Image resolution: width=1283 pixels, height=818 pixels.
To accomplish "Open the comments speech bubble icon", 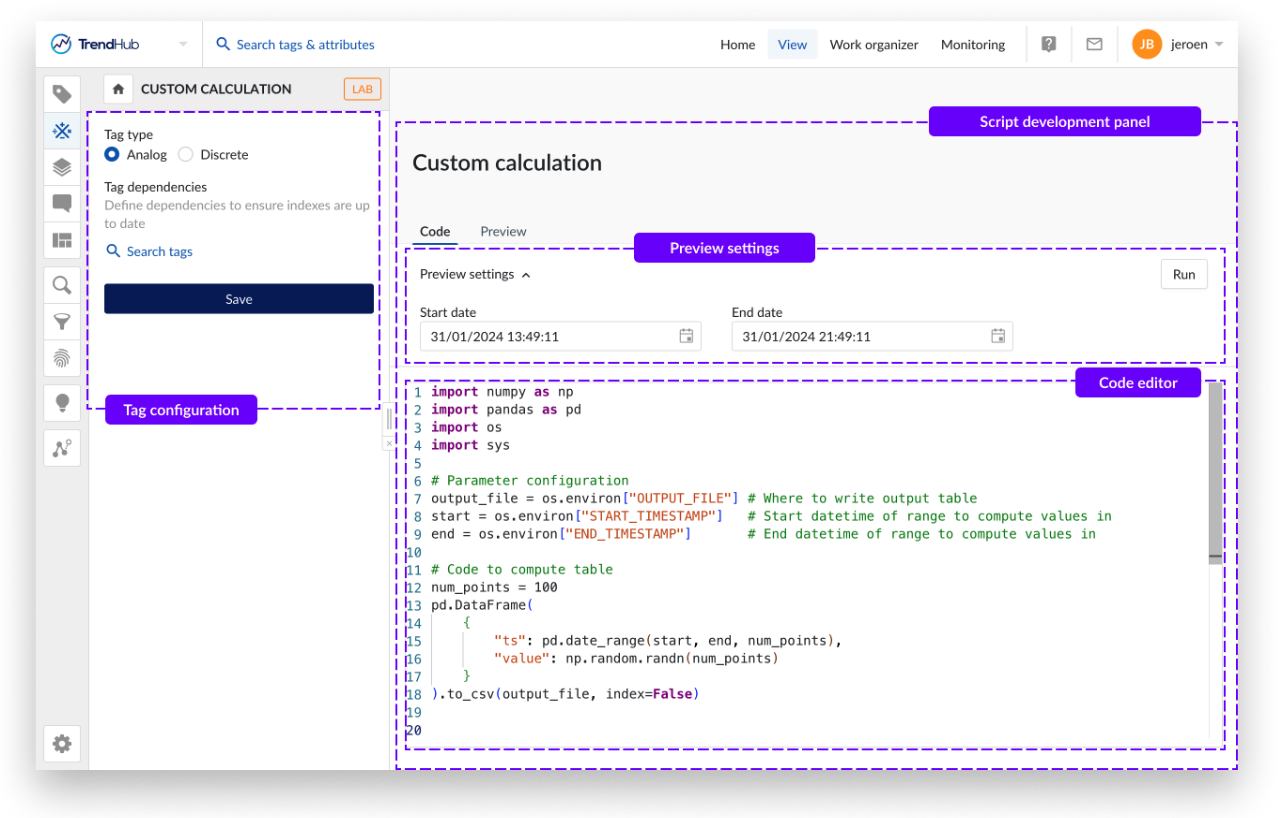I will coord(62,204).
